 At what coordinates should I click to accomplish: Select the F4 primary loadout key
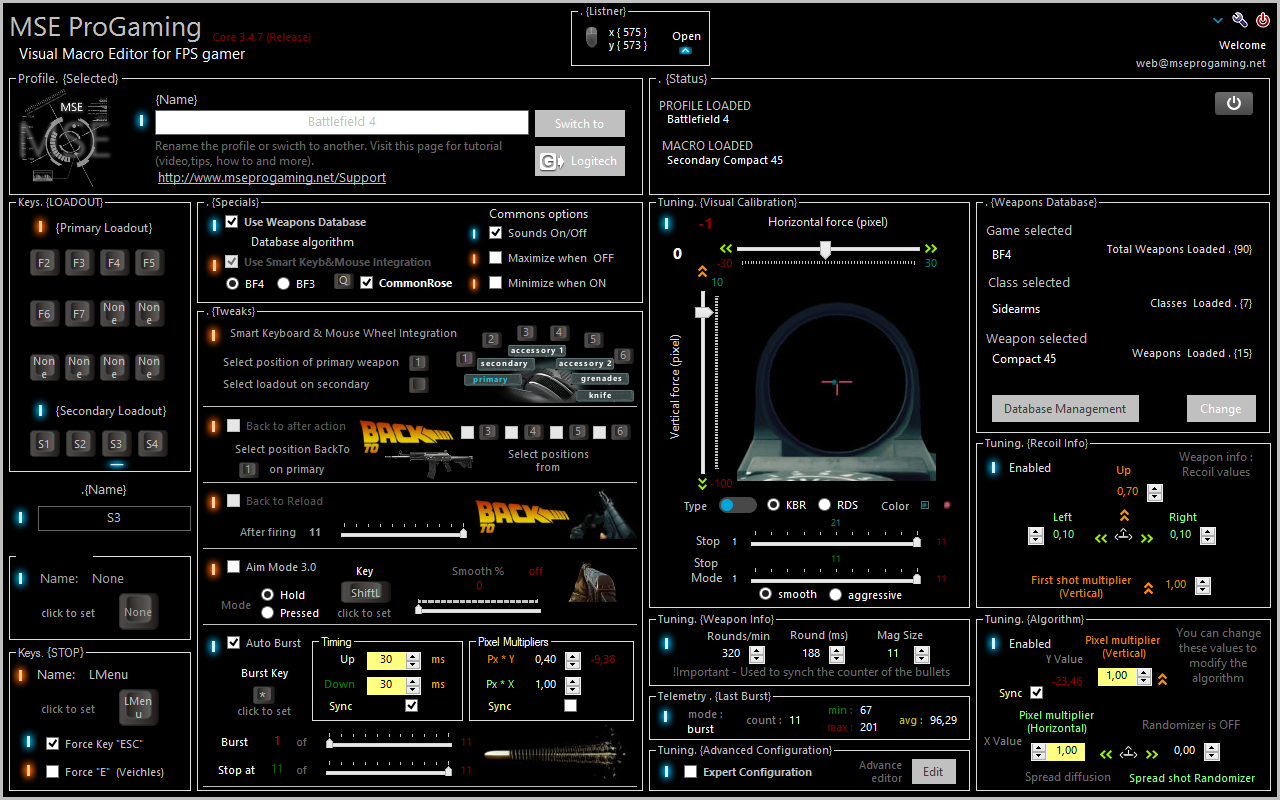click(x=114, y=263)
